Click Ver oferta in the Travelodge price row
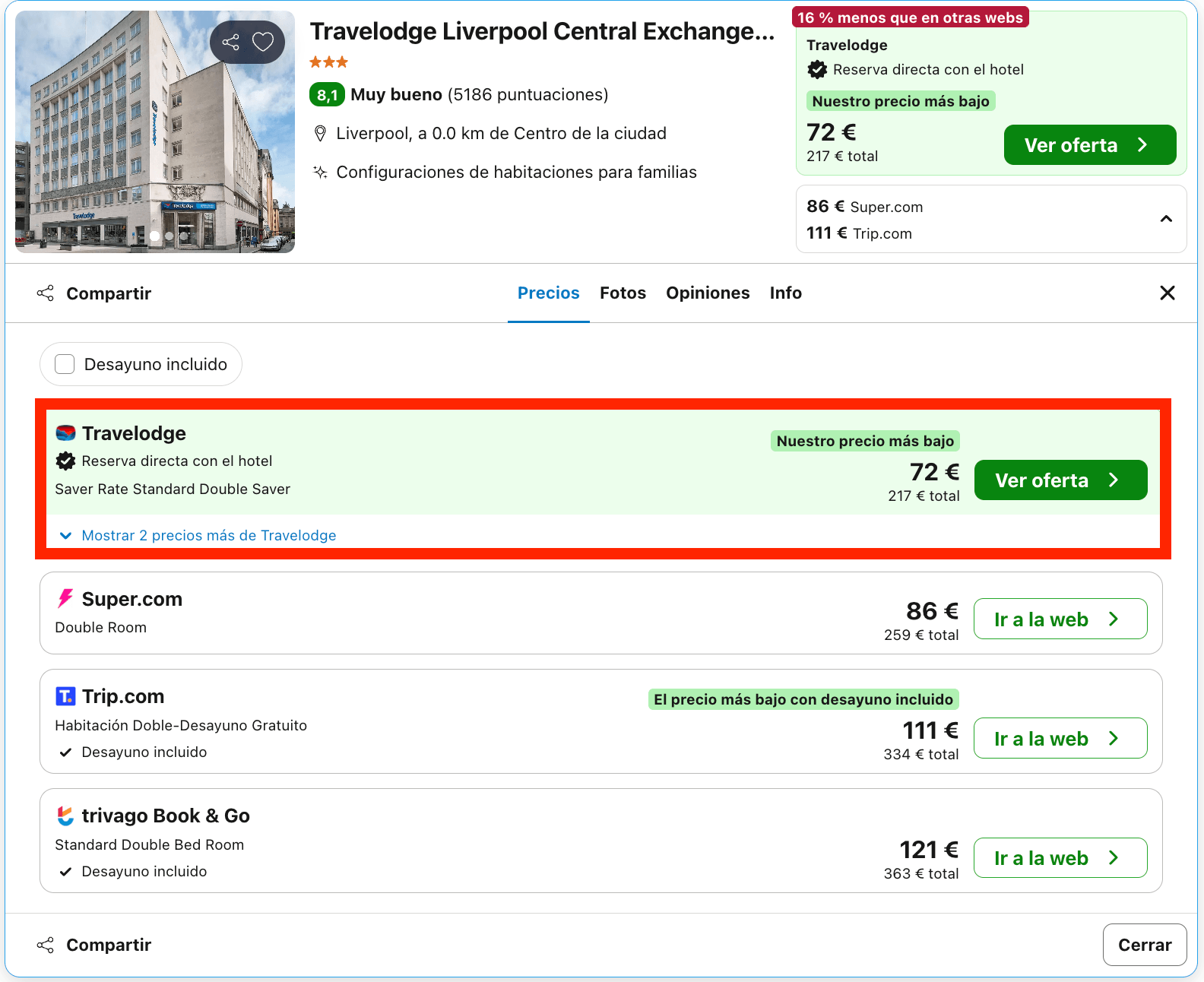 point(1060,480)
